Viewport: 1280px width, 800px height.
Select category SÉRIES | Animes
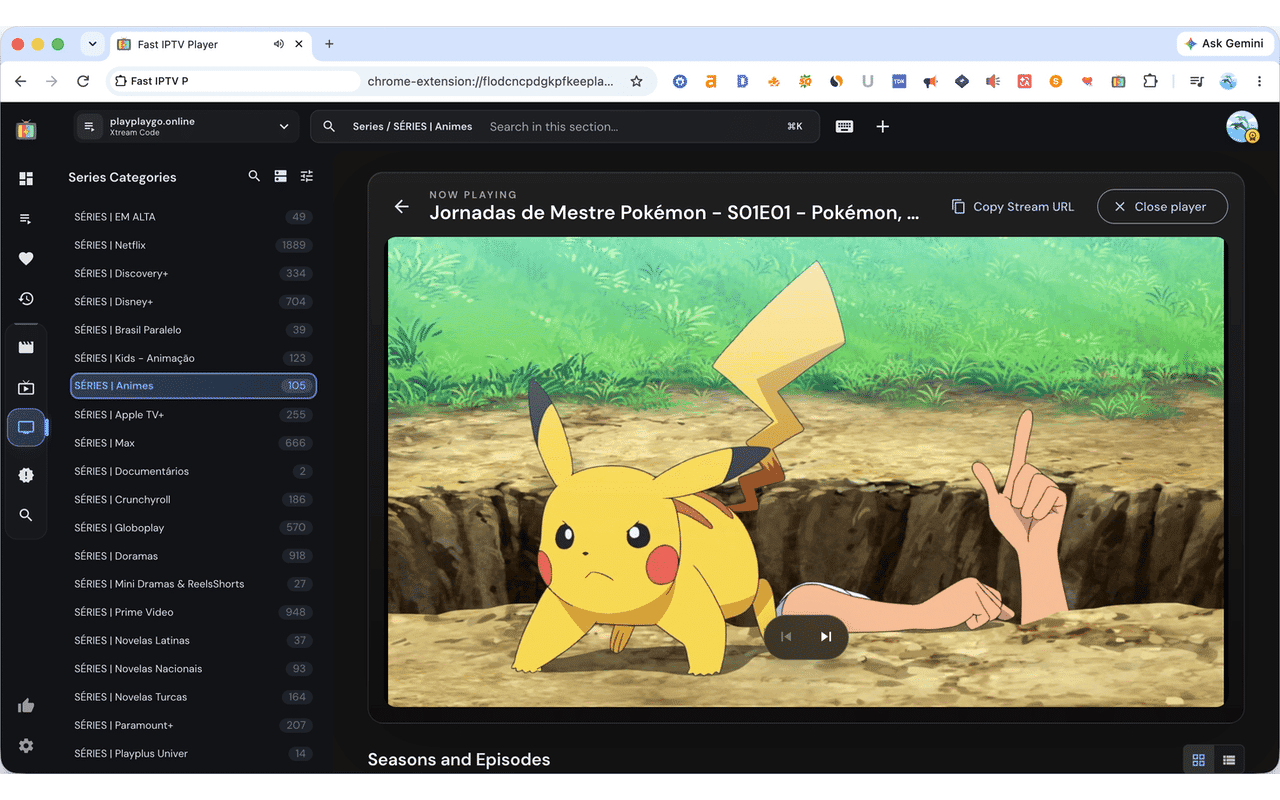pos(193,386)
